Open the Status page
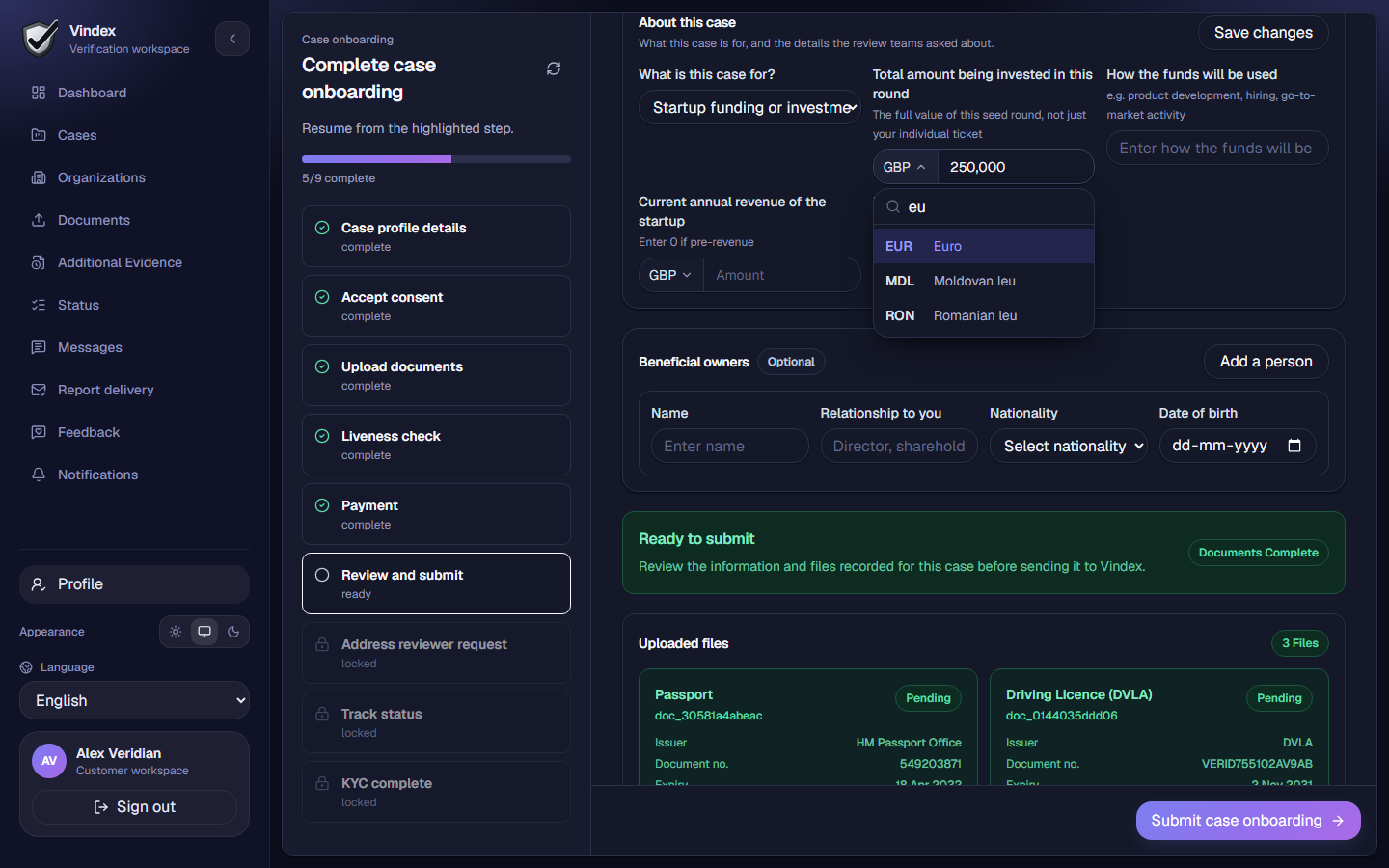This screenshot has width=1389, height=868. click(134, 305)
